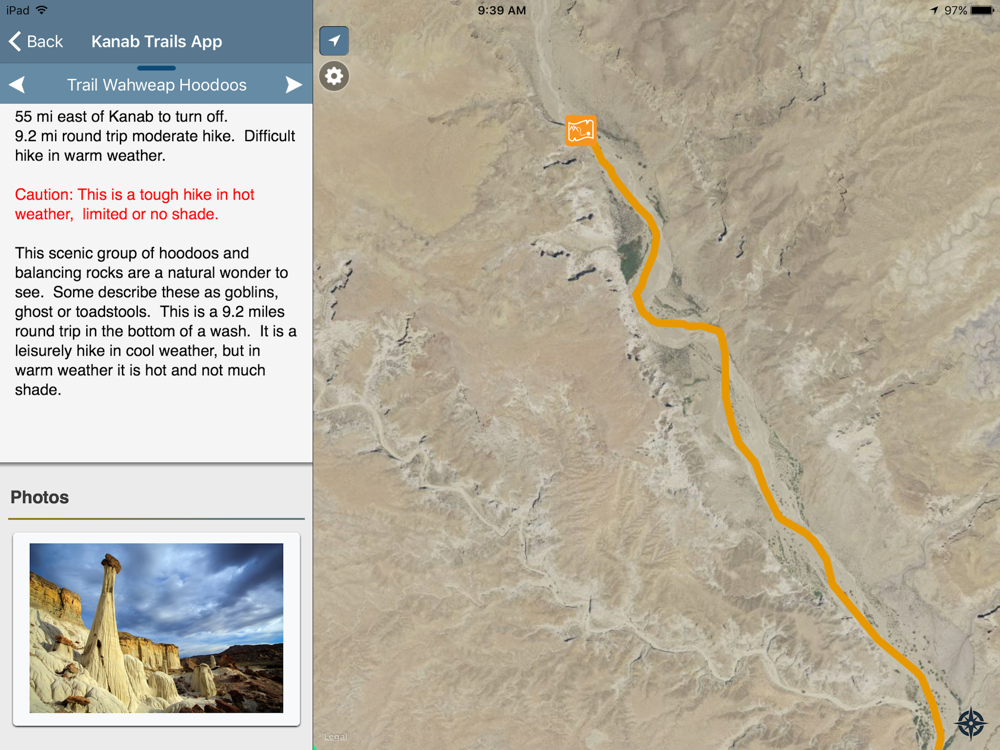Open the hoodoo photo thumbnail
Screen dimensions: 1000x750
tap(156, 628)
